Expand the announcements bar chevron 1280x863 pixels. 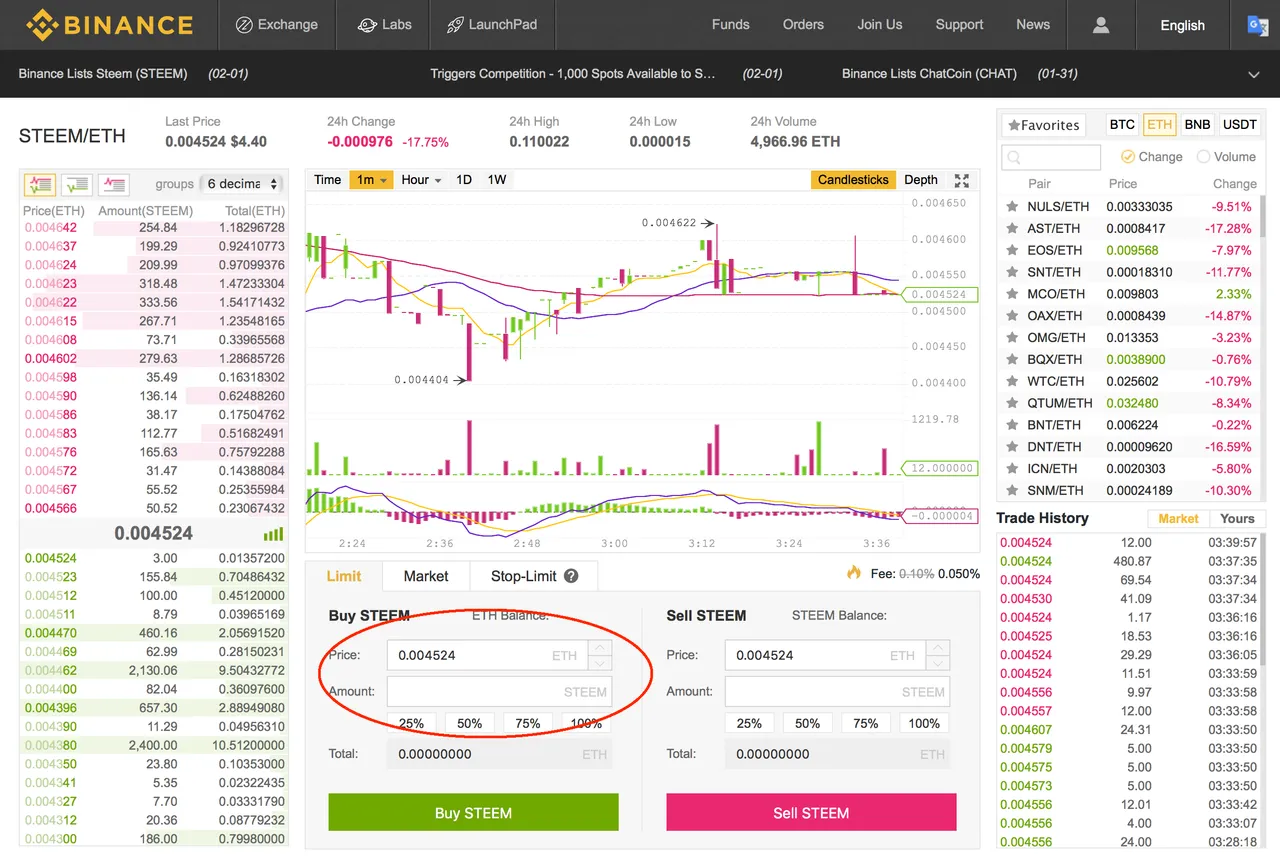[1254, 75]
